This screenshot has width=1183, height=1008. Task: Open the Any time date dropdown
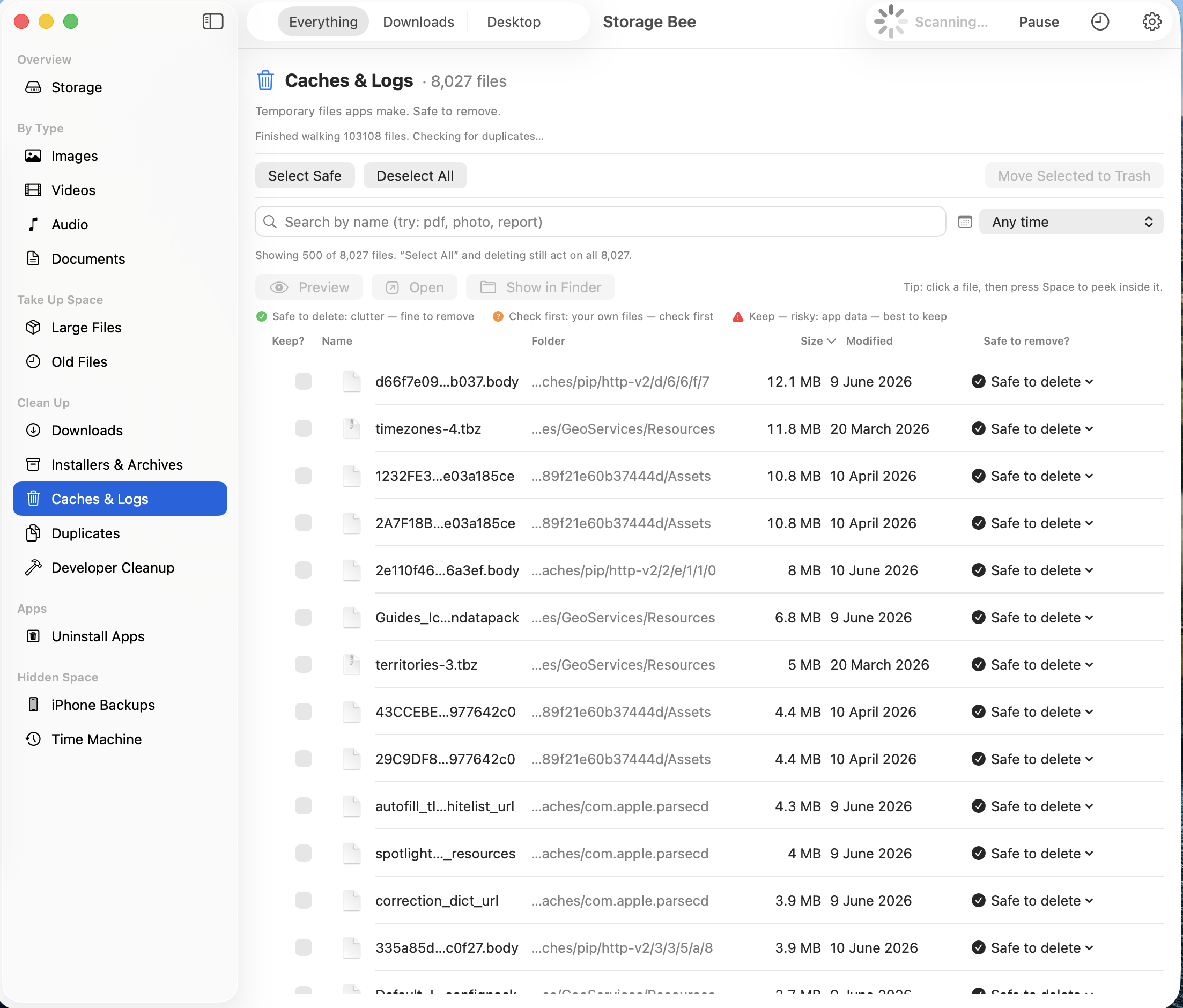(1070, 221)
